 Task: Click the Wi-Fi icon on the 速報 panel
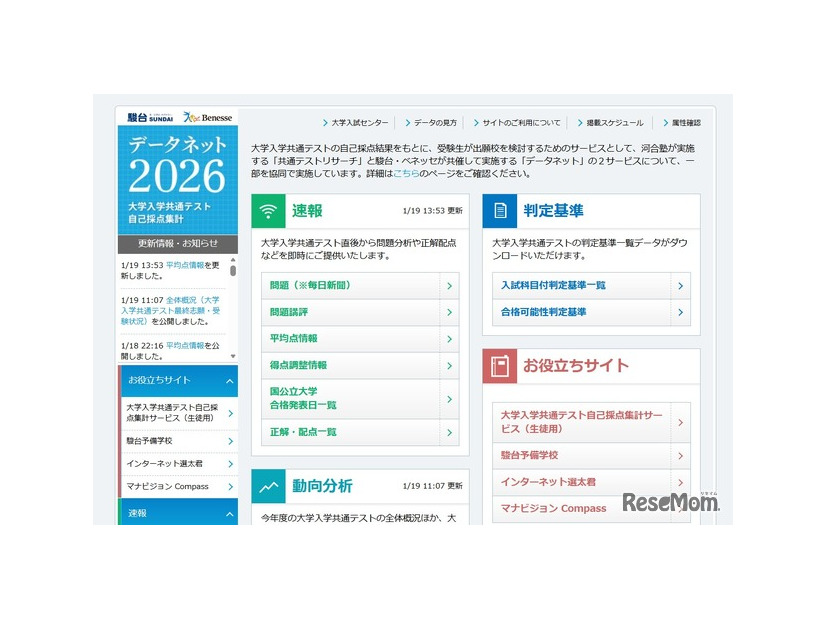[x=268, y=212]
